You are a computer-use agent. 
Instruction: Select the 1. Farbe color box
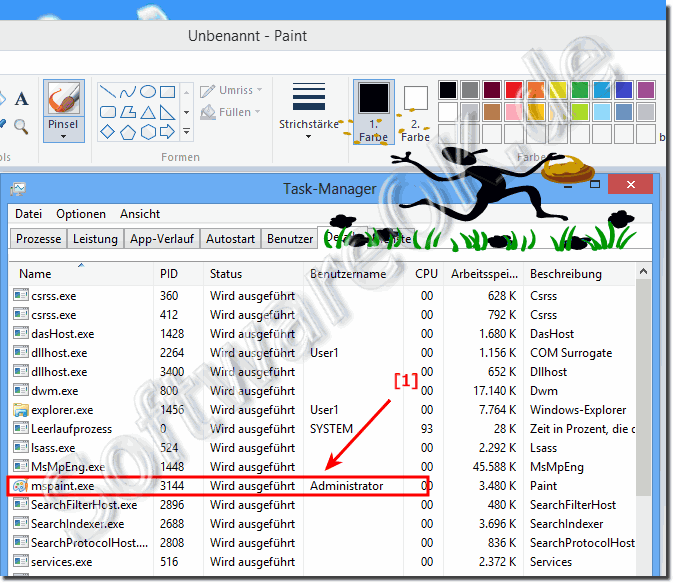point(373,112)
